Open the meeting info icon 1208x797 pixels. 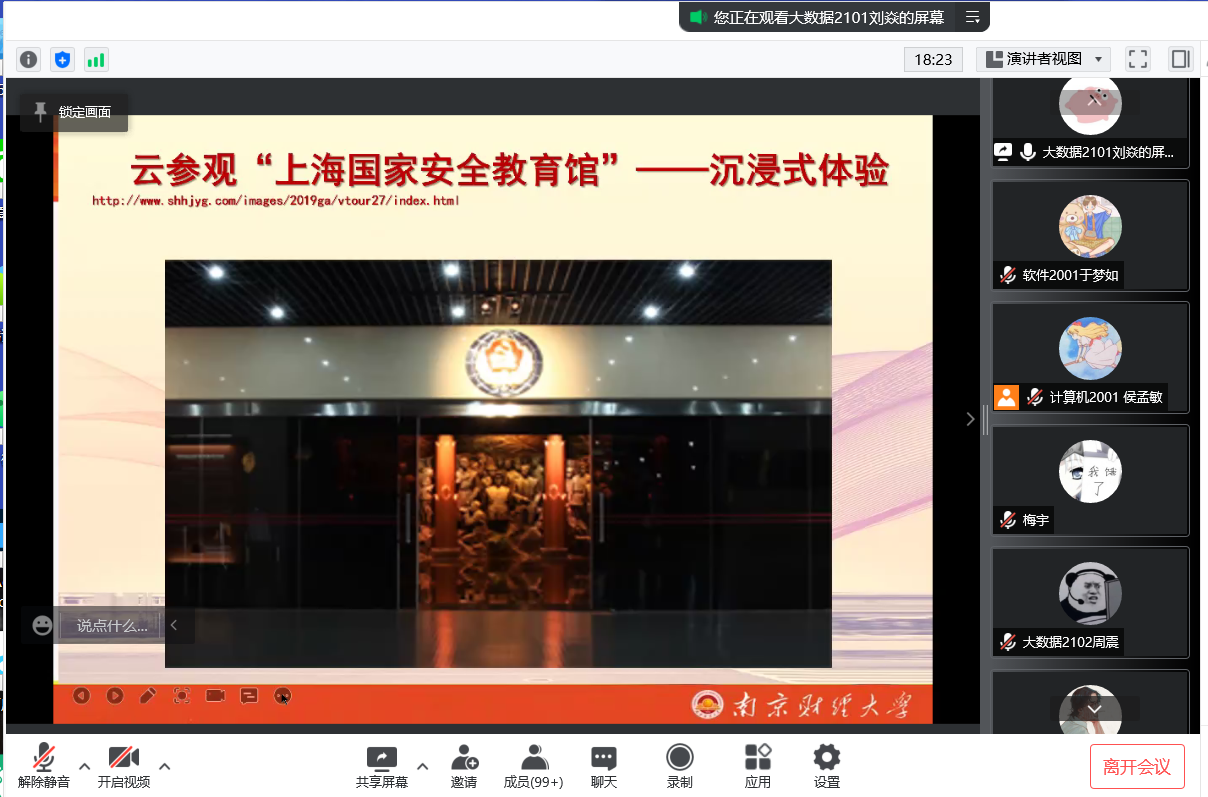point(29,59)
